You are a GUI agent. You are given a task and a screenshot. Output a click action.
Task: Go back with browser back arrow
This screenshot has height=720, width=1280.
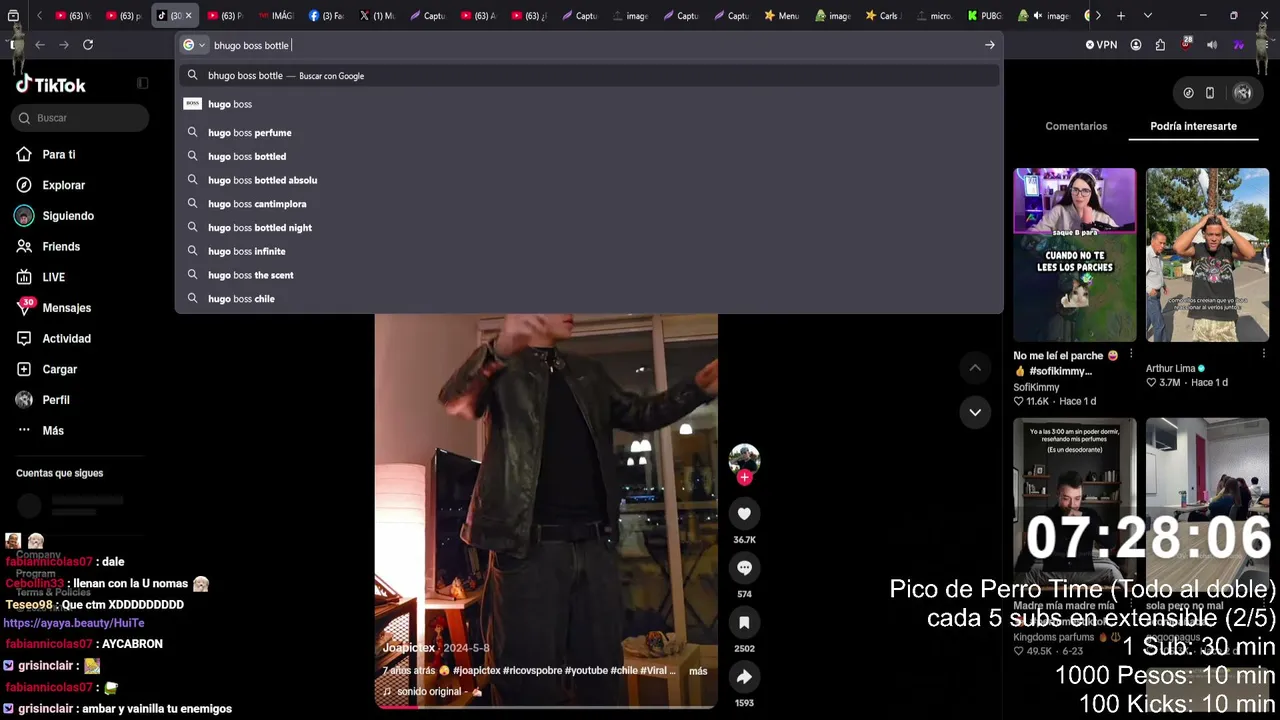40,45
